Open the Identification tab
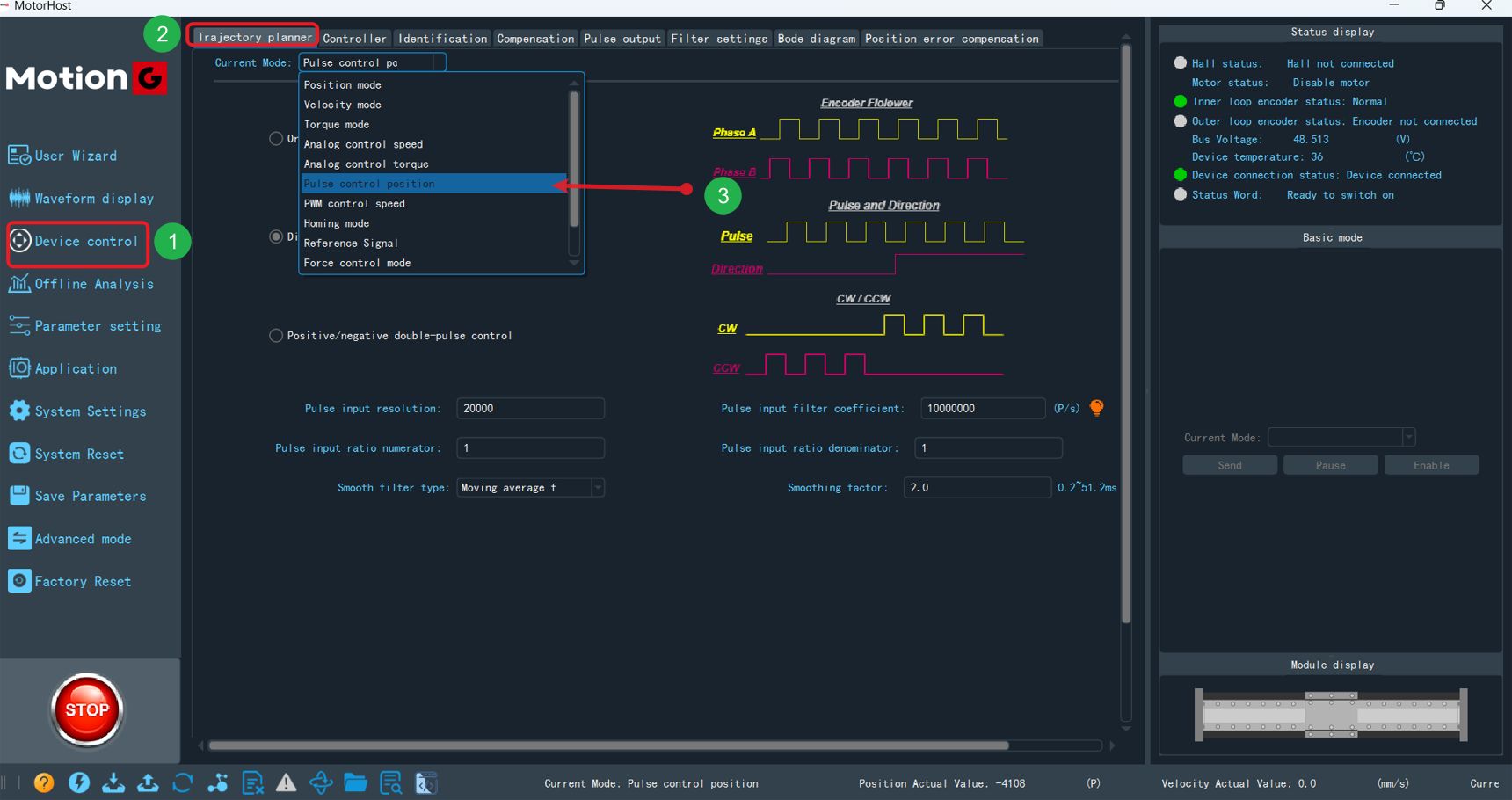The width and height of the screenshot is (1512, 800). point(442,38)
